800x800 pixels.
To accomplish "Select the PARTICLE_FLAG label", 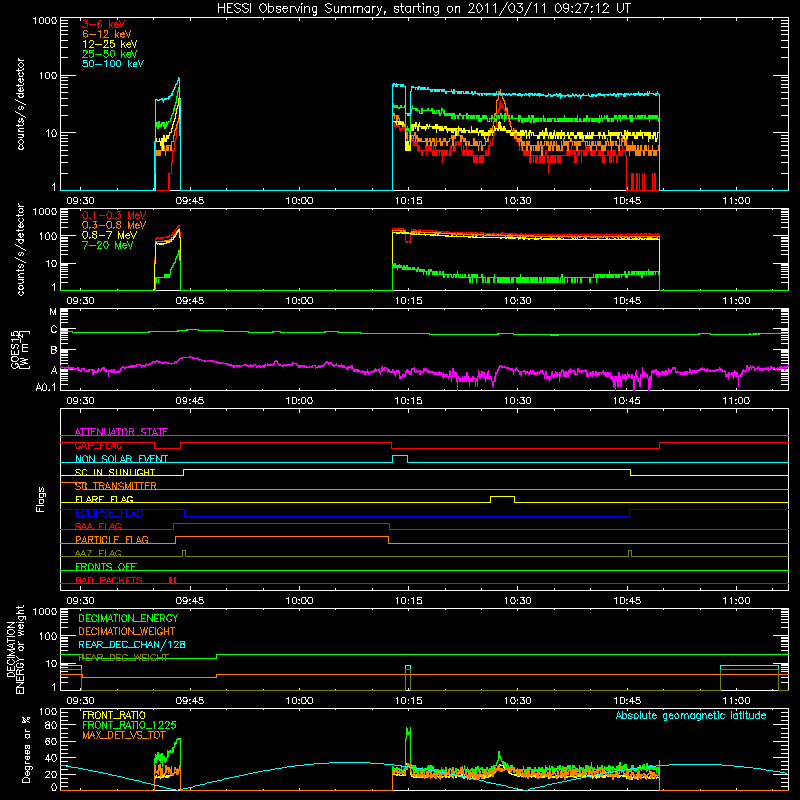I will click(112, 540).
